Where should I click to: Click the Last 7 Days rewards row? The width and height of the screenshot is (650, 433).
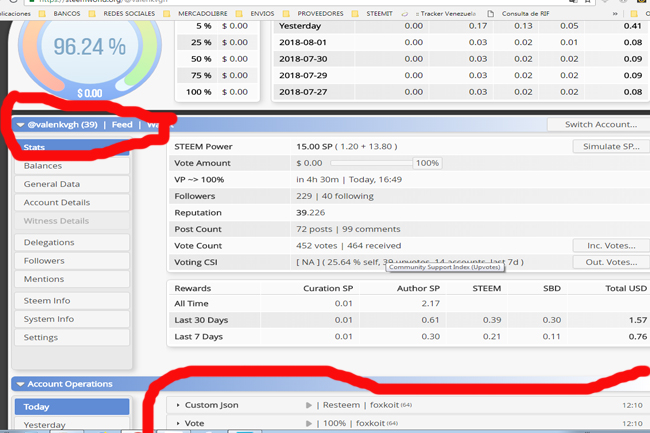408,337
